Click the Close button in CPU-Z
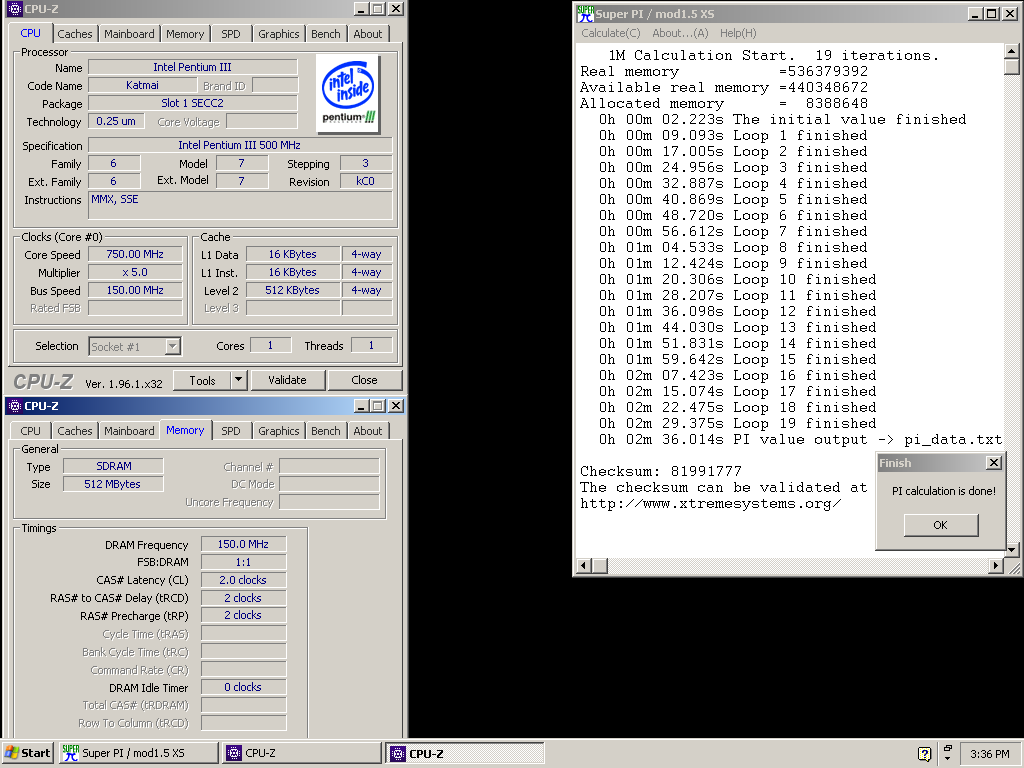The image size is (1024, 768). 364,380
